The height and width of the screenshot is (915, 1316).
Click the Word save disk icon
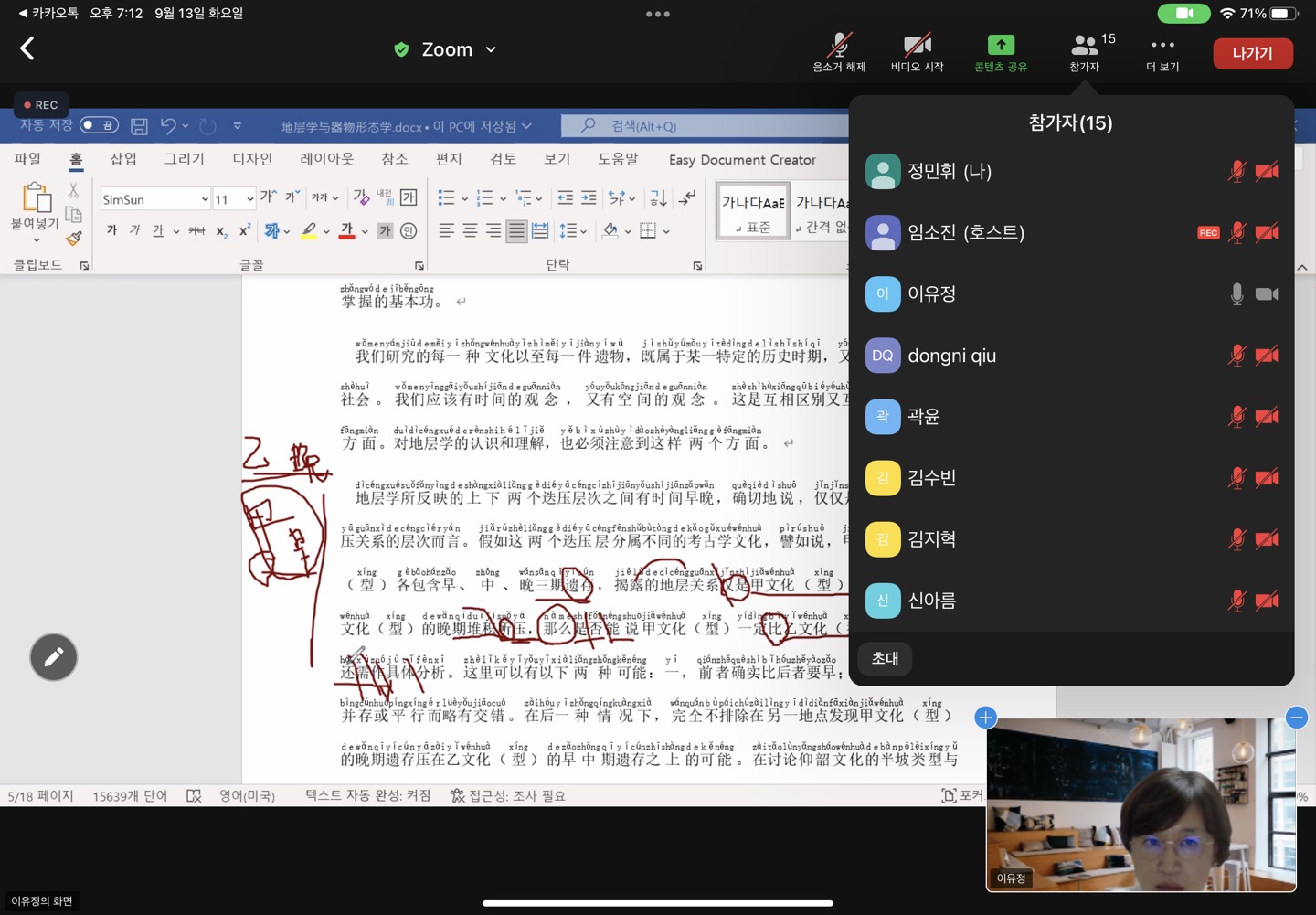(139, 126)
